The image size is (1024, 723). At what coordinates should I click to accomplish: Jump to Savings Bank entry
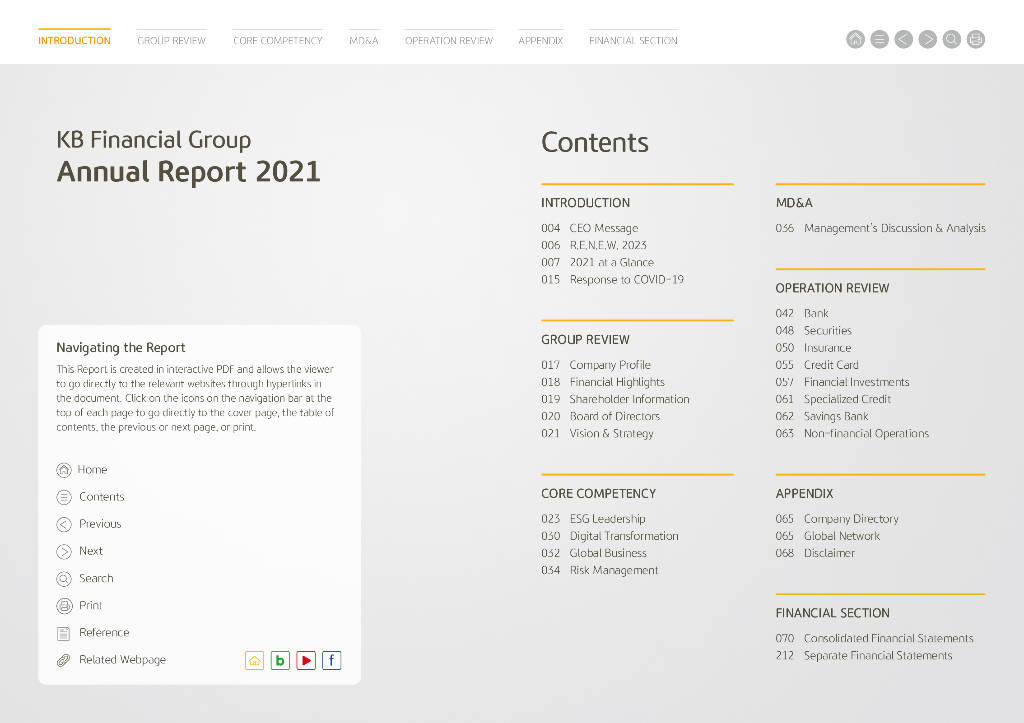point(822,416)
